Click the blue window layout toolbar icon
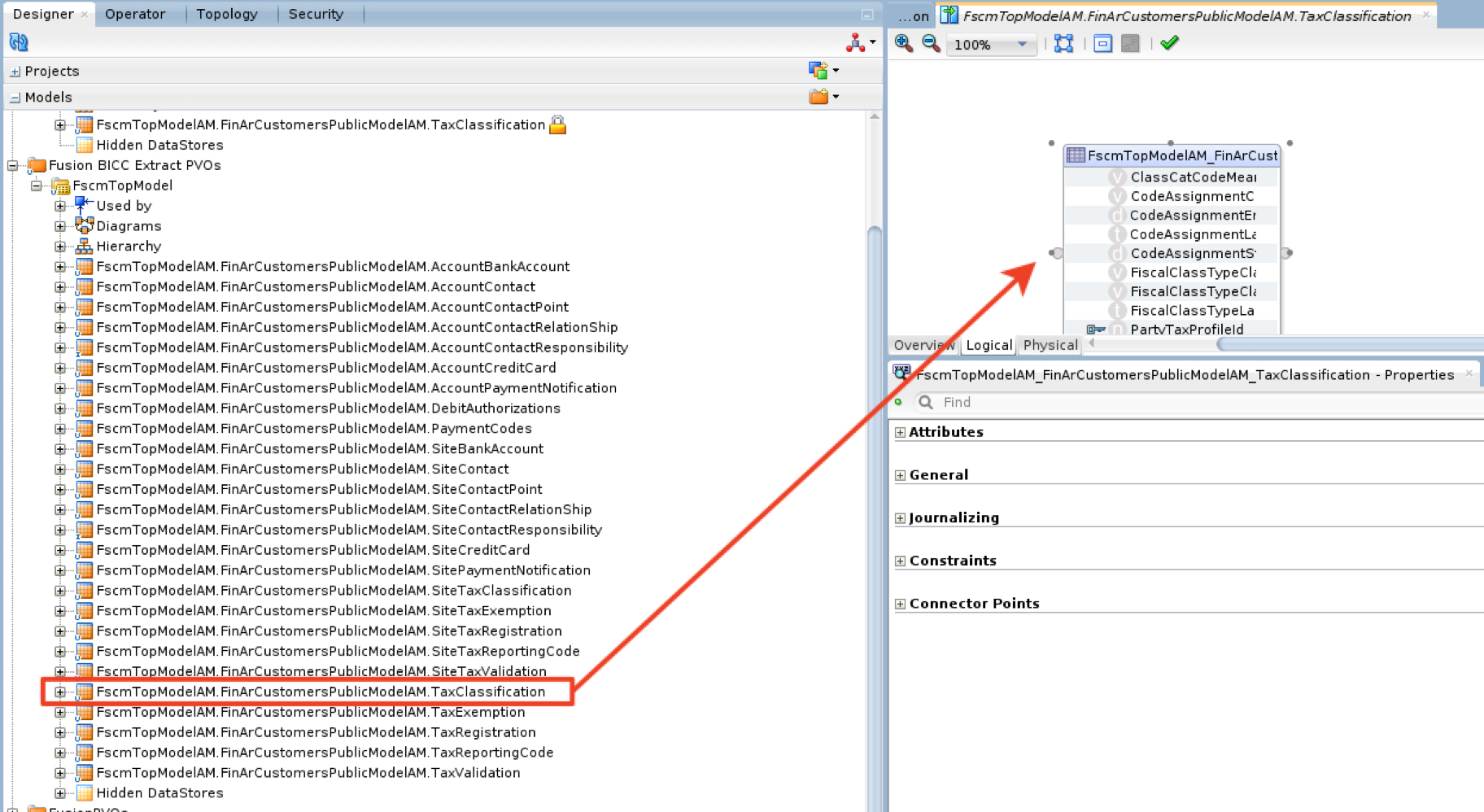Screen dimensions: 1484x812 click(1102, 44)
